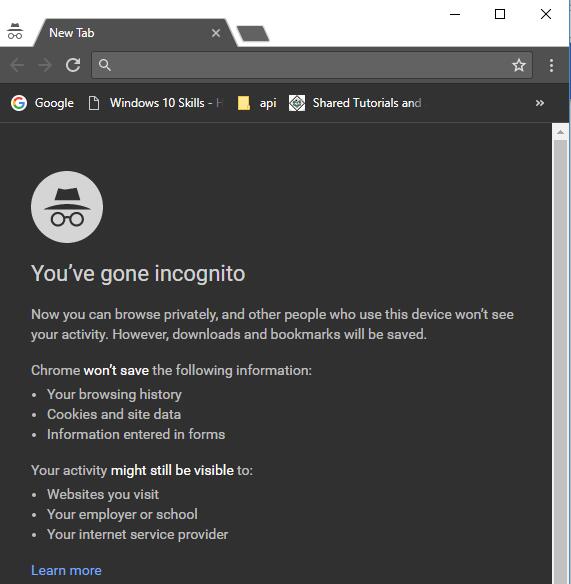Open the Chrome three-dot menu
This screenshot has width=571, height=584.
551,66
